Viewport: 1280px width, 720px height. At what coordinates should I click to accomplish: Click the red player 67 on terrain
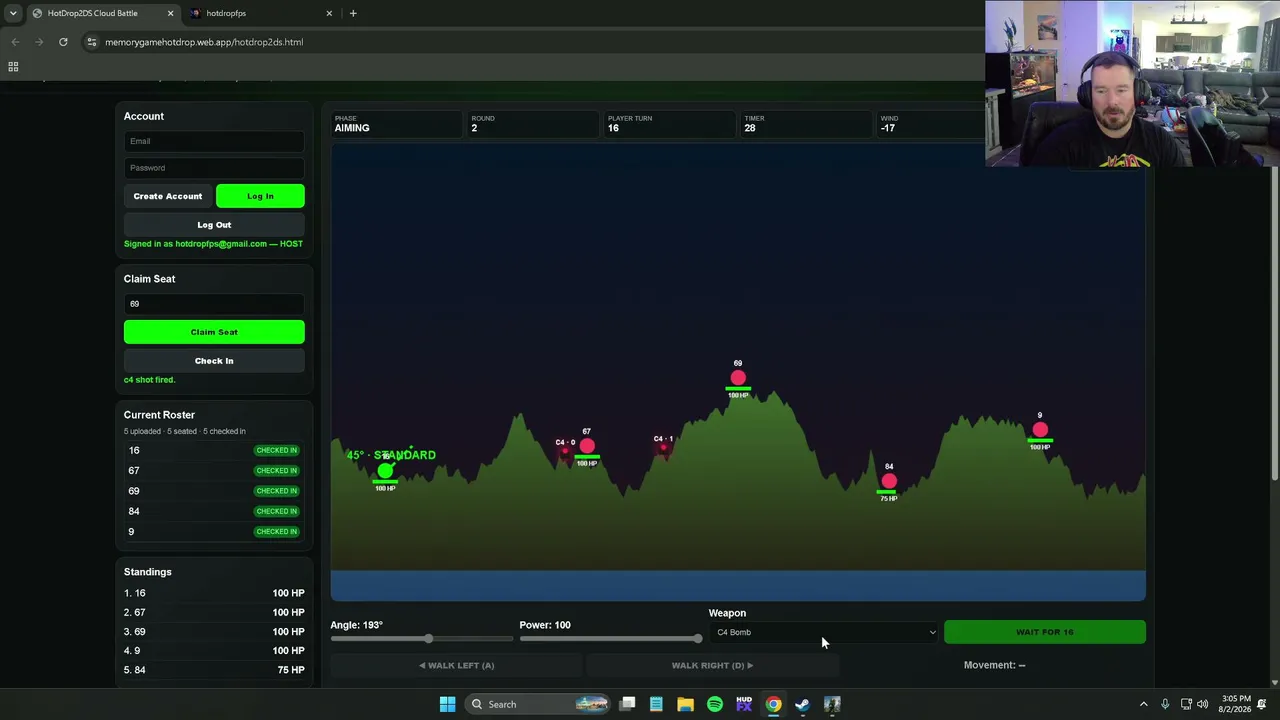587,446
